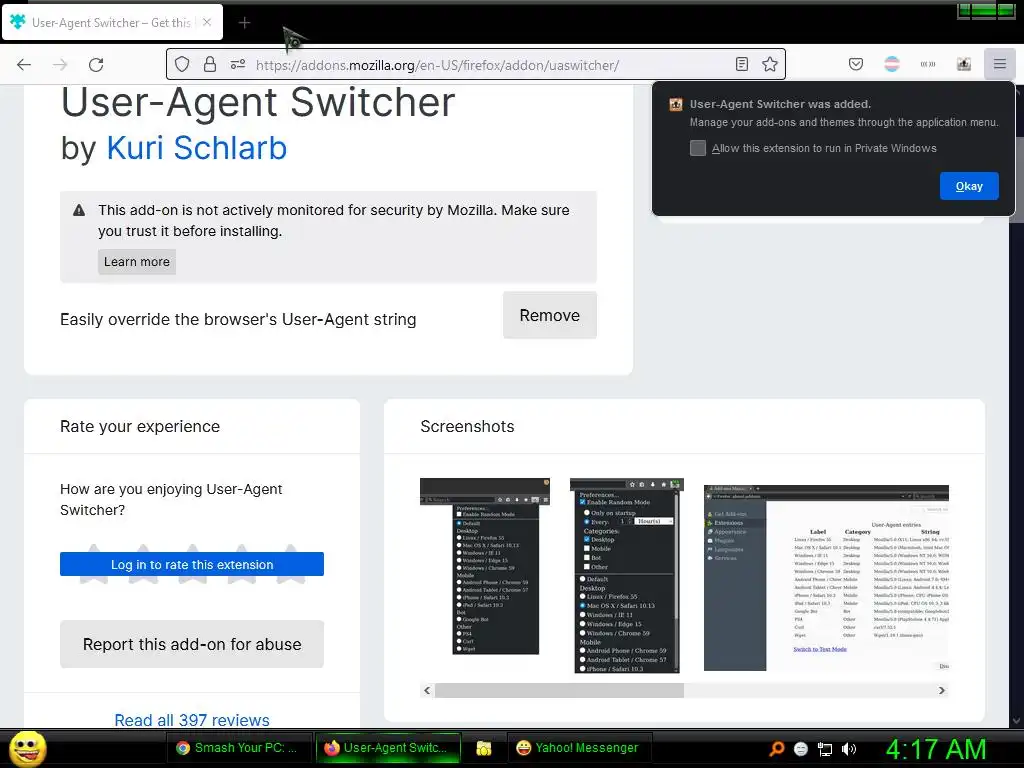Open the Firefox hamburger application menu
Image resolution: width=1024 pixels, height=768 pixels.
click(x=1000, y=64)
